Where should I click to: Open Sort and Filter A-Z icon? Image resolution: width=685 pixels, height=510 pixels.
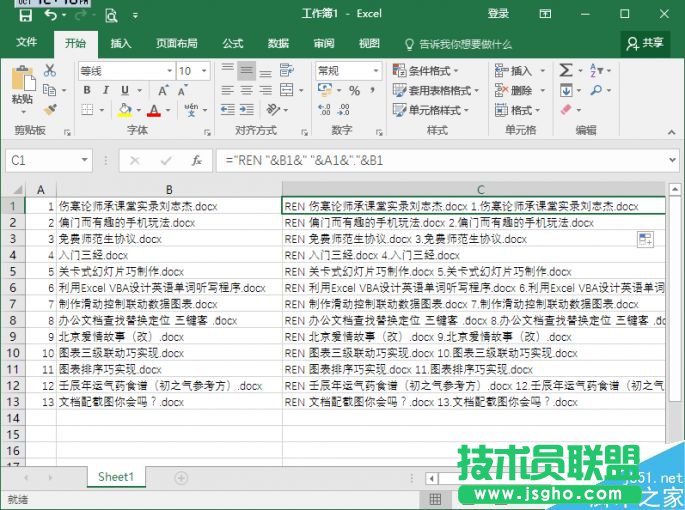pos(596,70)
